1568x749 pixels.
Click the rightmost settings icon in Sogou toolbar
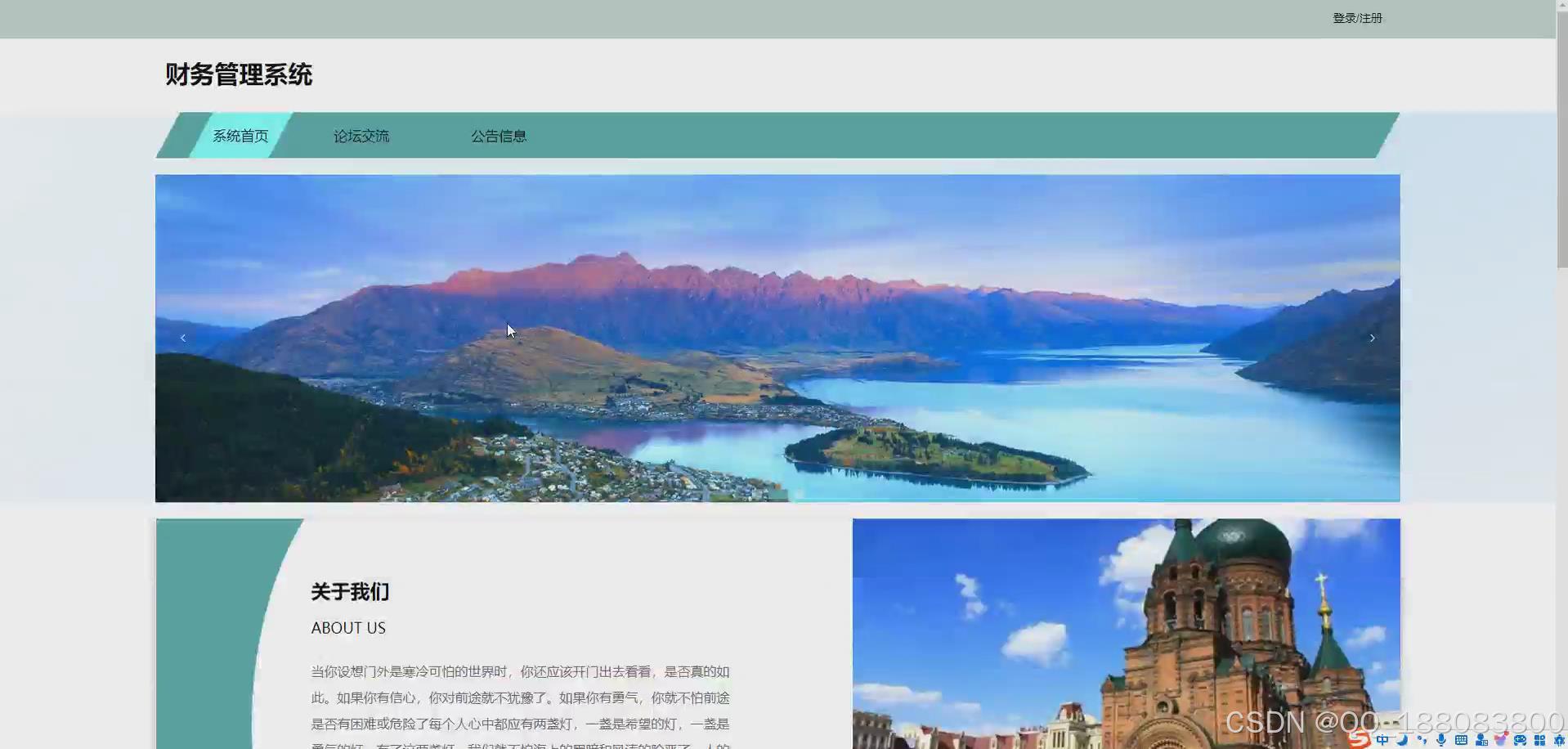[x=1558, y=739]
